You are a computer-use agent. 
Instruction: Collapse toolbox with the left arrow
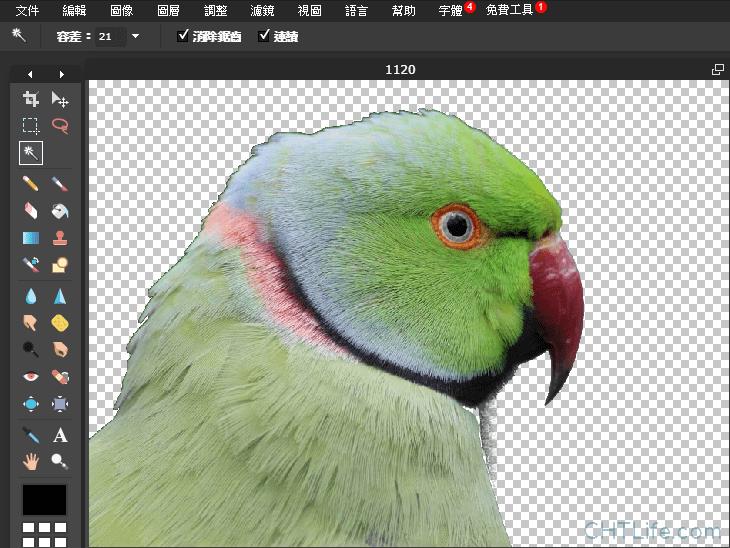click(31, 74)
